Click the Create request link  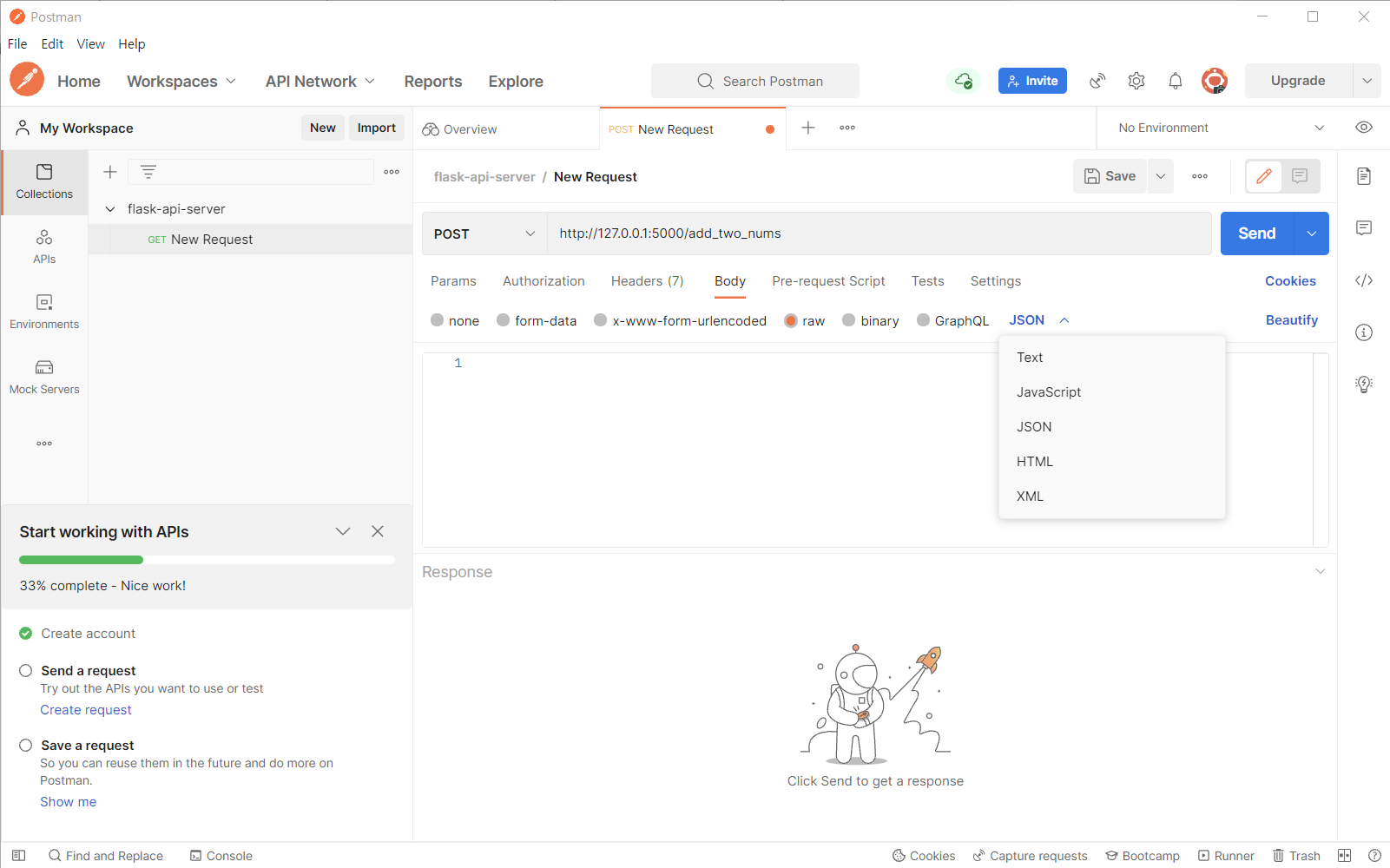tap(86, 710)
